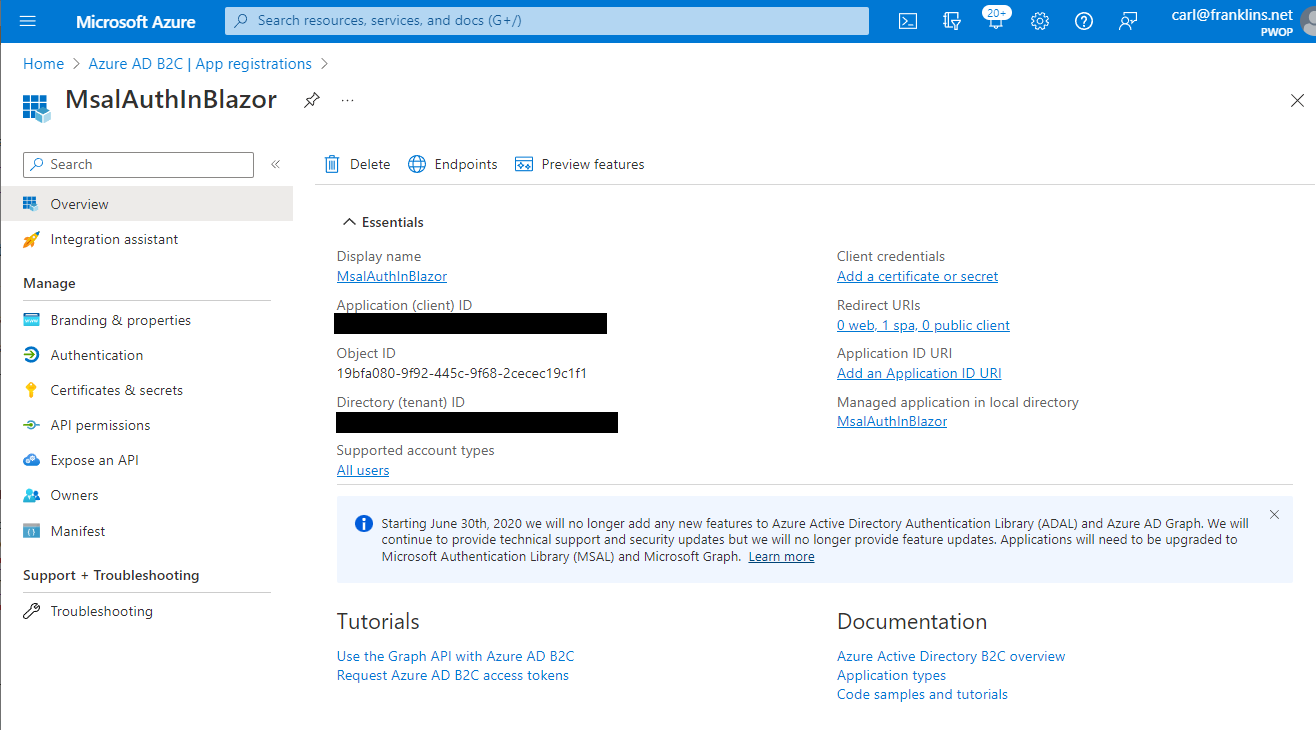This screenshot has width=1316, height=730.
Task: Click the Preview features icon
Action: point(524,164)
